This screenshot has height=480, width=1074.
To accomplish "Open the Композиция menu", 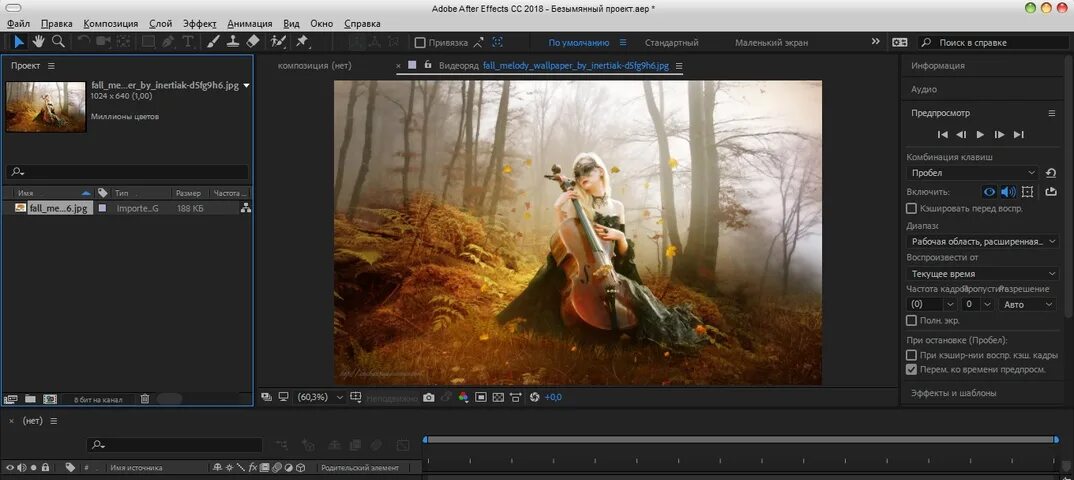I will pyautogui.click(x=110, y=23).
